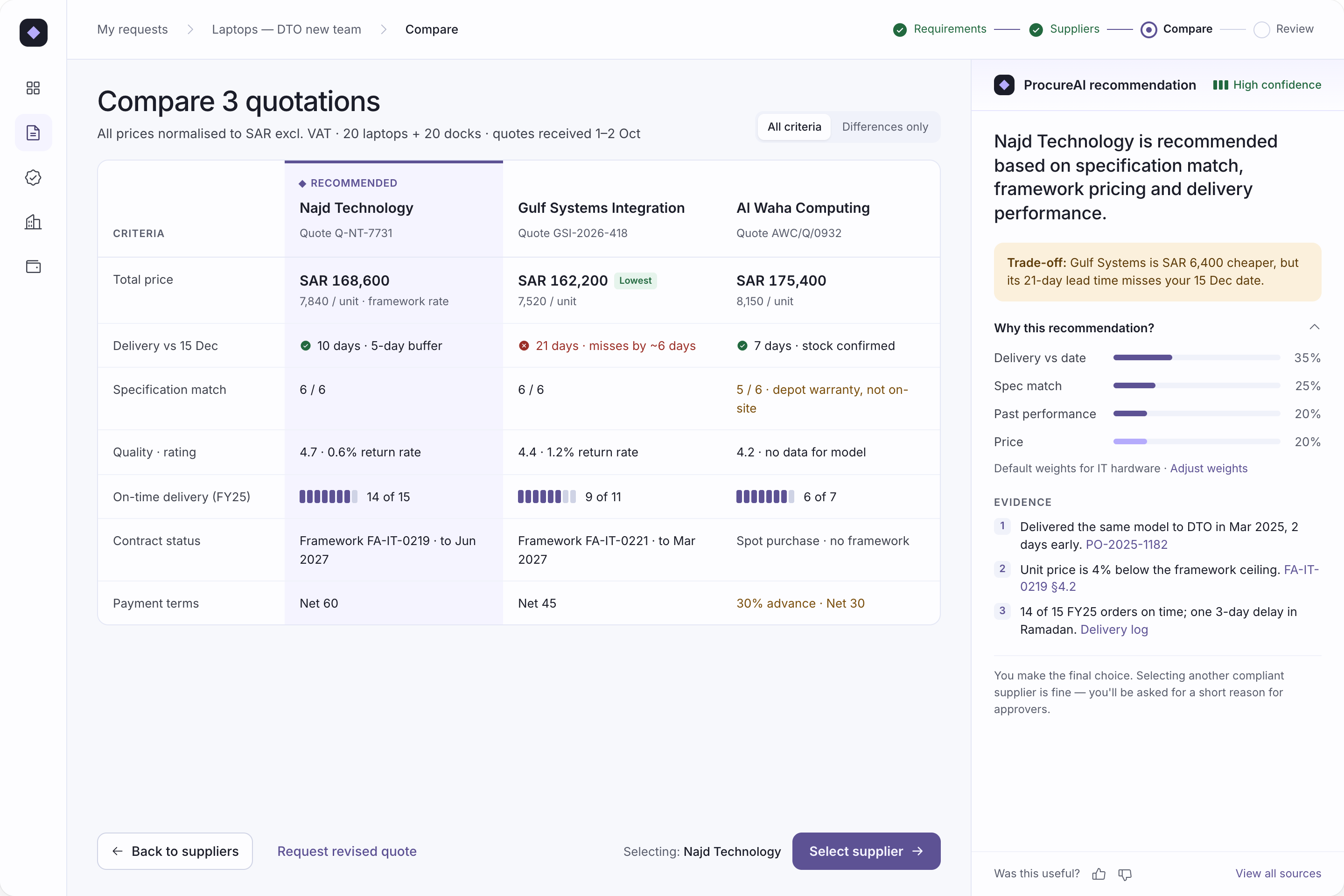Click the Requirements step check icon
Screen dimensions: 1344x896
[899, 30]
